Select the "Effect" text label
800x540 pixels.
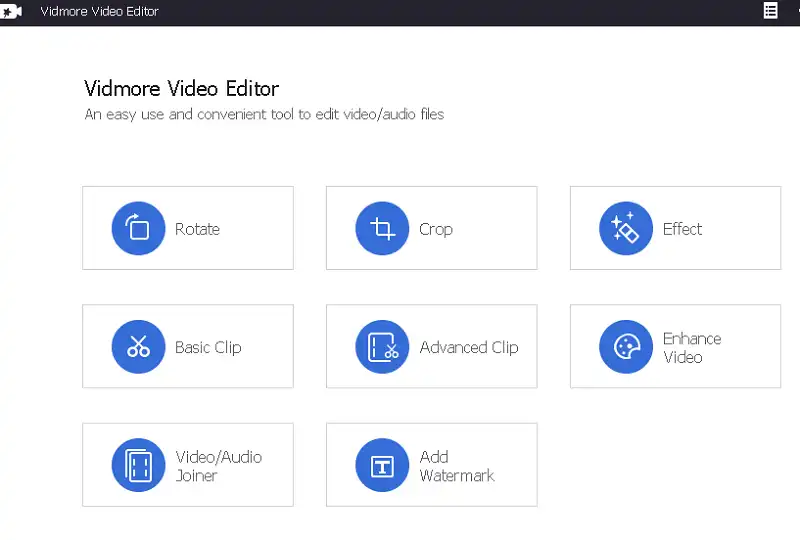682,229
